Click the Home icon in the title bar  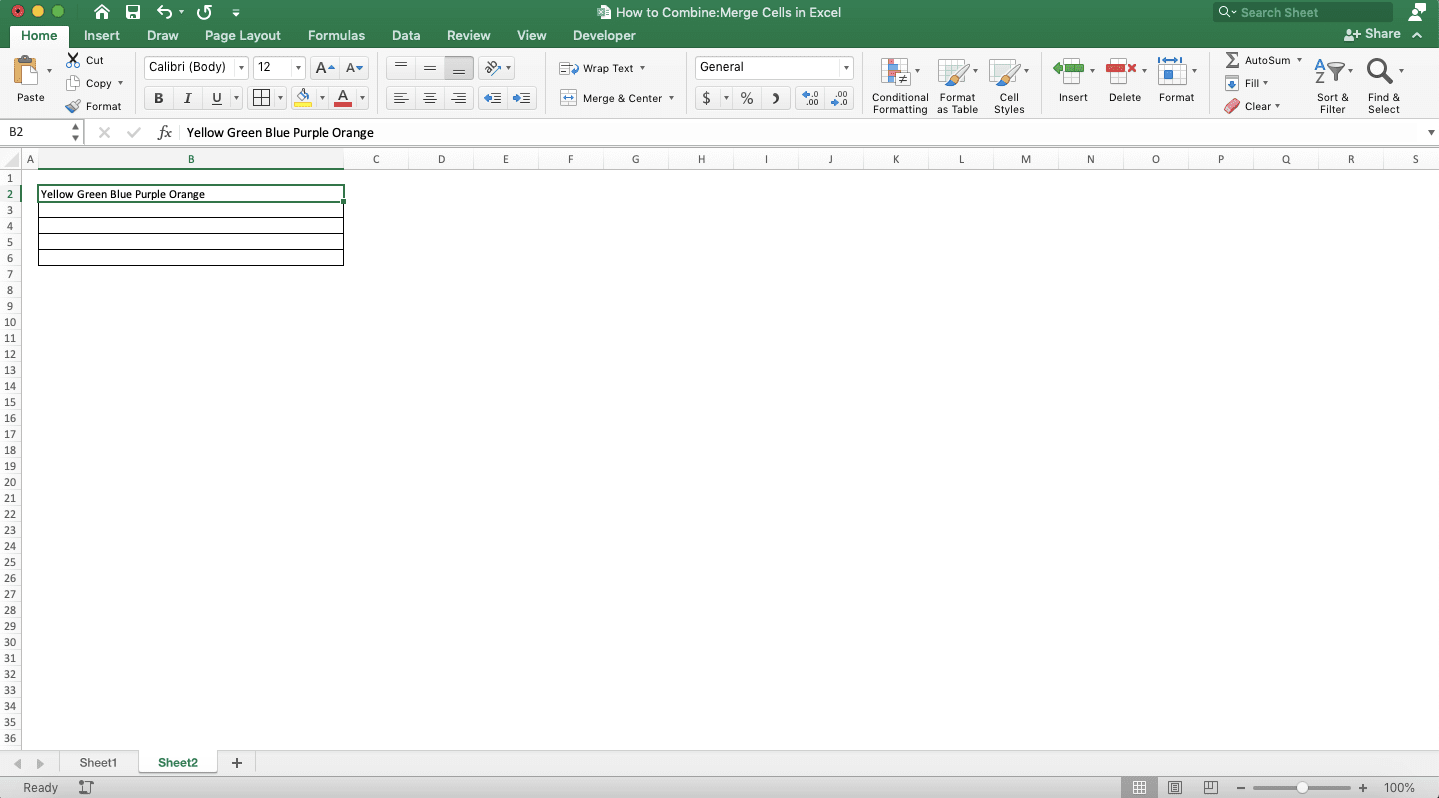coord(102,13)
